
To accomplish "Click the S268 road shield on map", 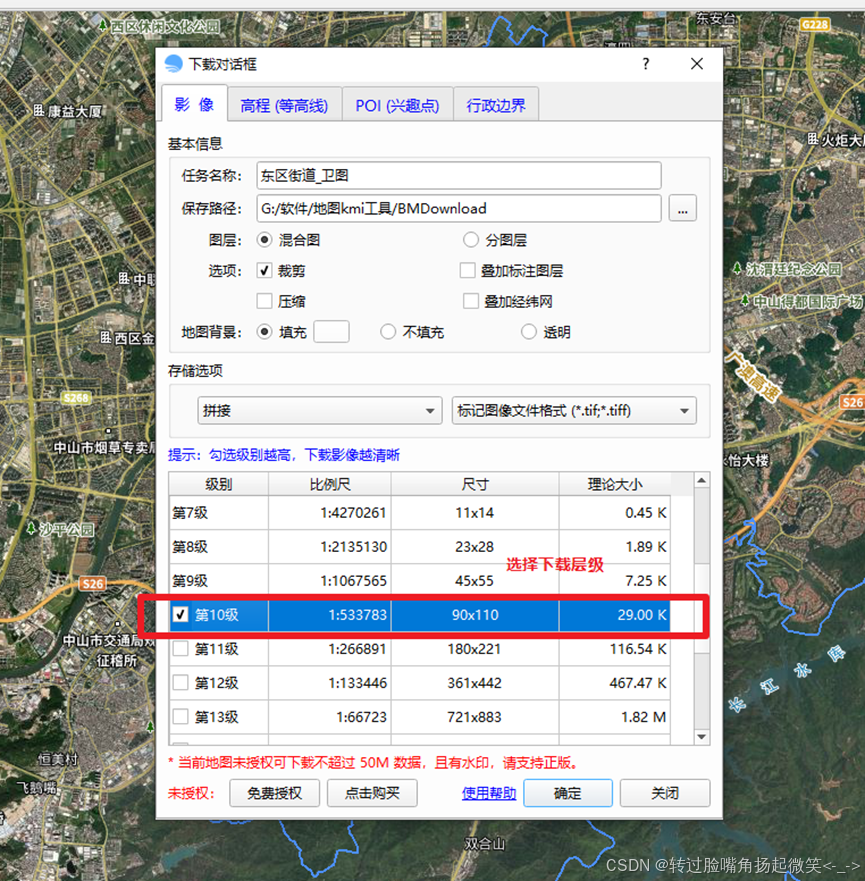I will pos(76,398).
